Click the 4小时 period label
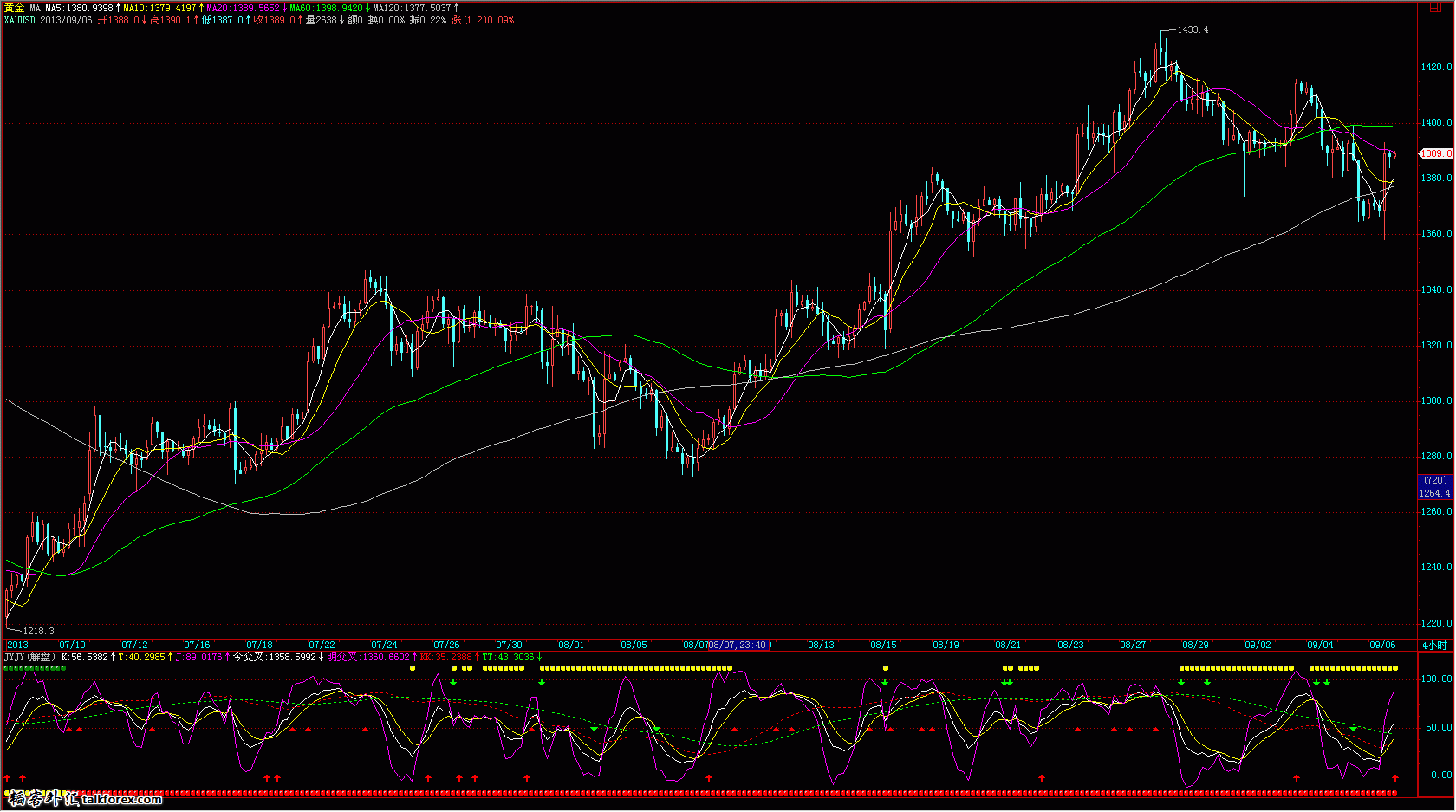The width and height of the screenshot is (1456, 812). pyautogui.click(x=1434, y=645)
